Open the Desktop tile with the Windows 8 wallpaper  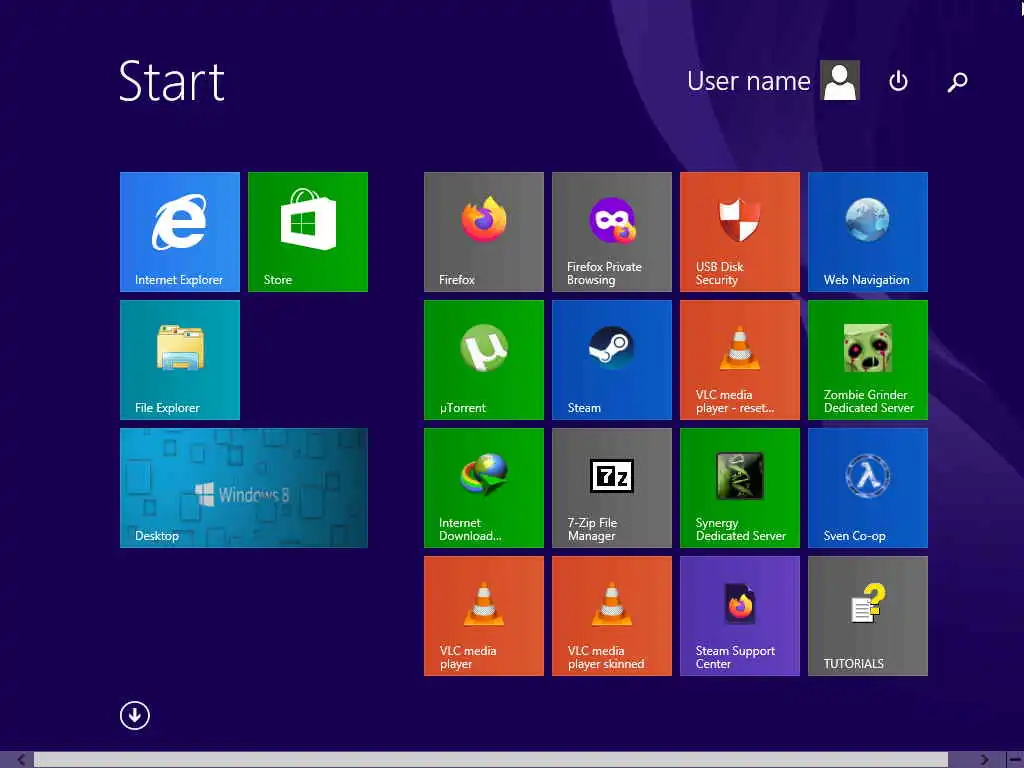(244, 488)
